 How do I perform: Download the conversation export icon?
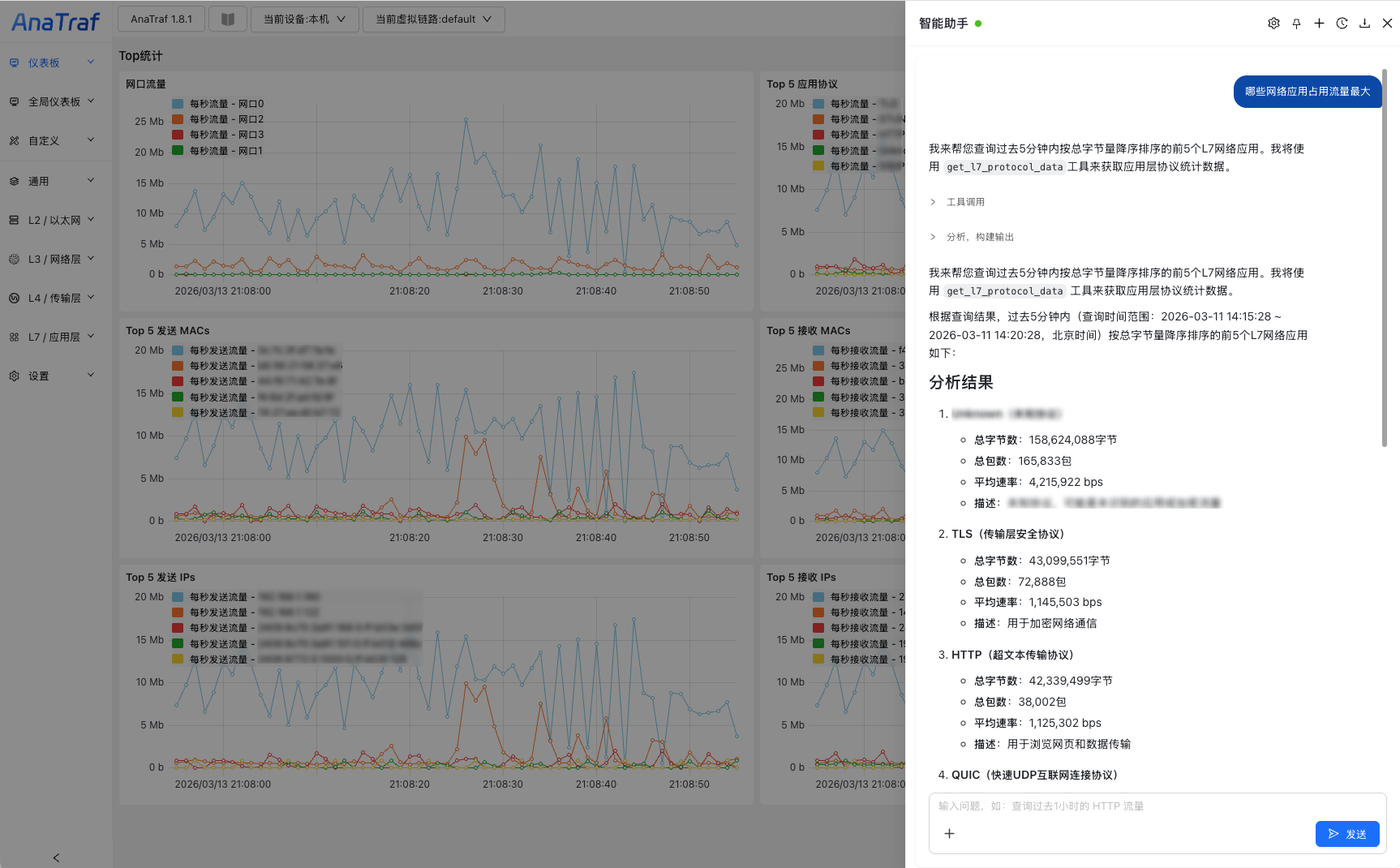click(1364, 24)
